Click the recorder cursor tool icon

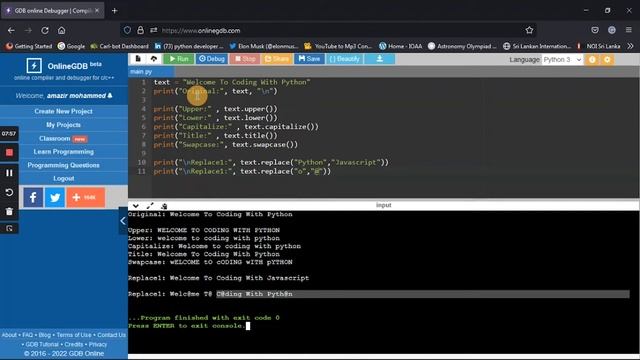tap(9, 229)
